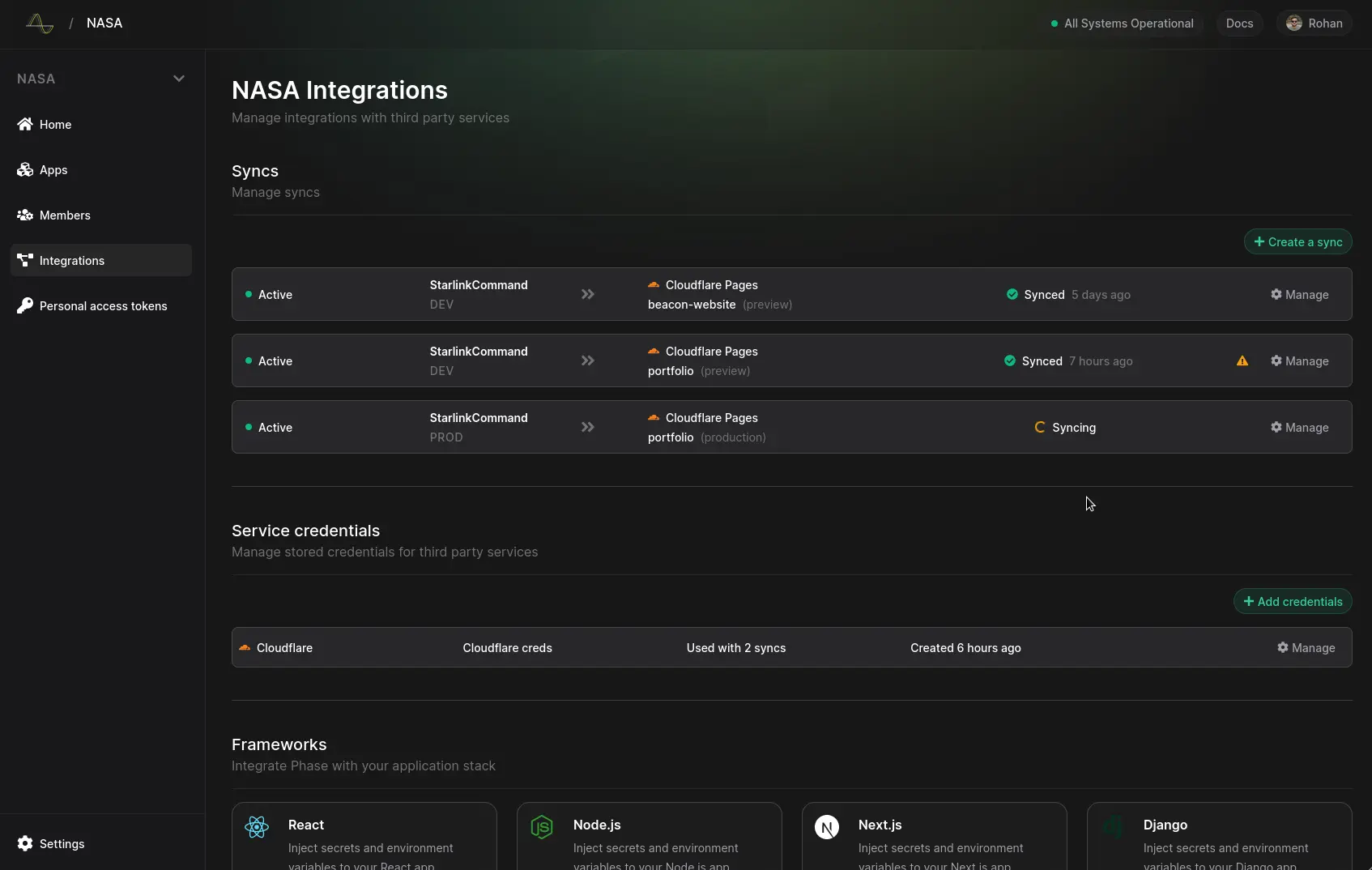Open Personal access tokens page
1372x870 pixels.
(x=103, y=306)
